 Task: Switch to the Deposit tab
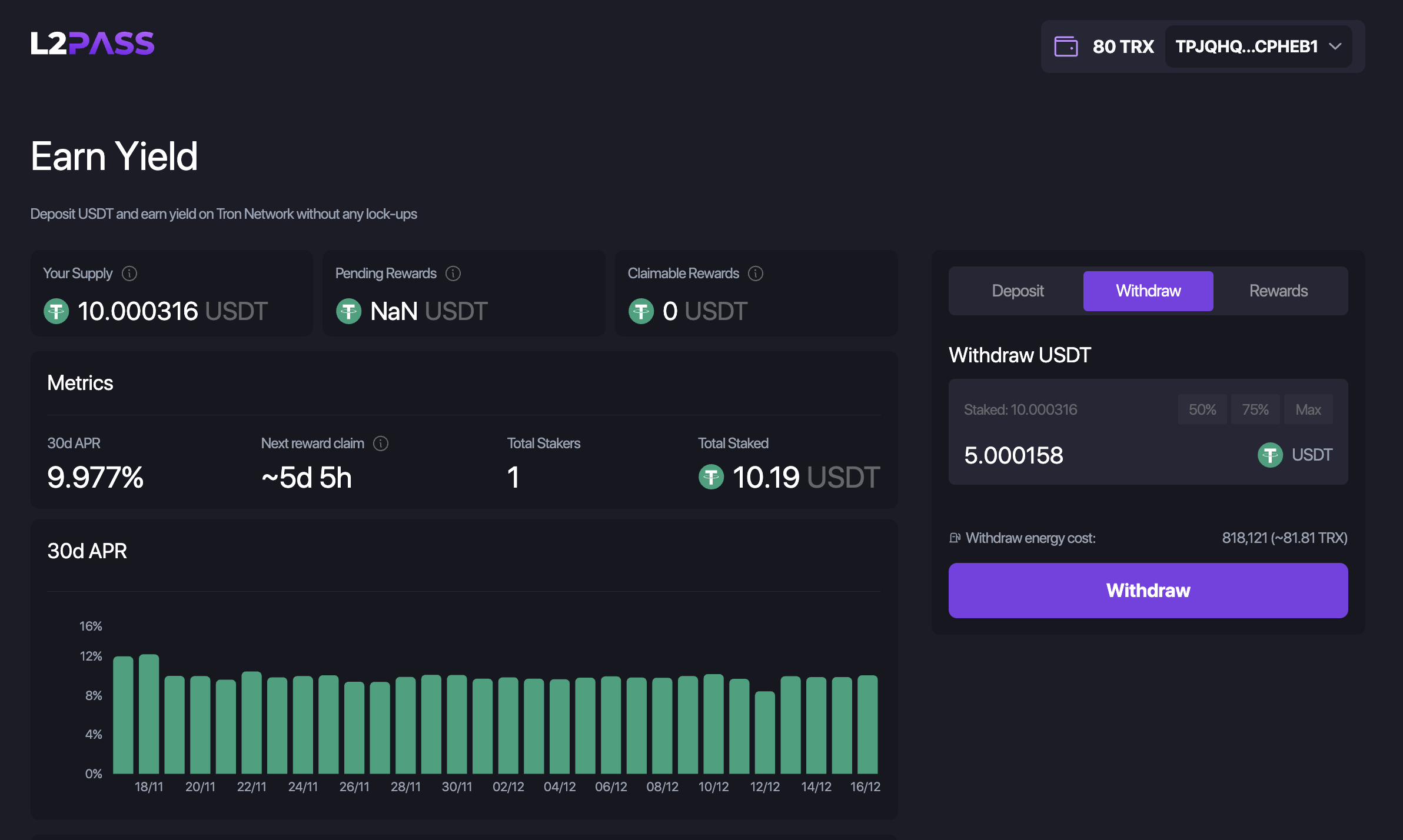[1018, 291]
